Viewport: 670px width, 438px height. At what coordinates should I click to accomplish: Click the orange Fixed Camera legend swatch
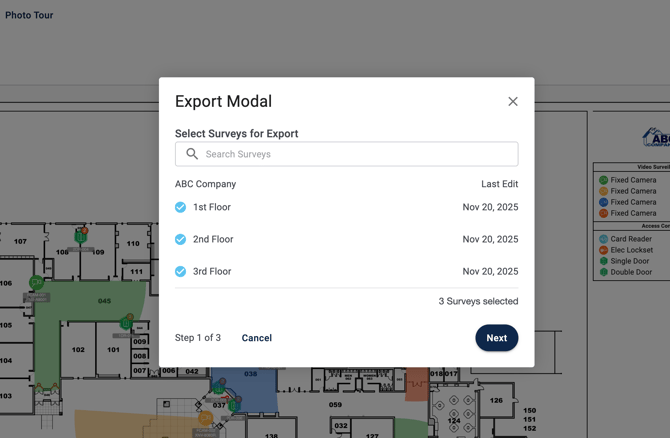(x=604, y=213)
